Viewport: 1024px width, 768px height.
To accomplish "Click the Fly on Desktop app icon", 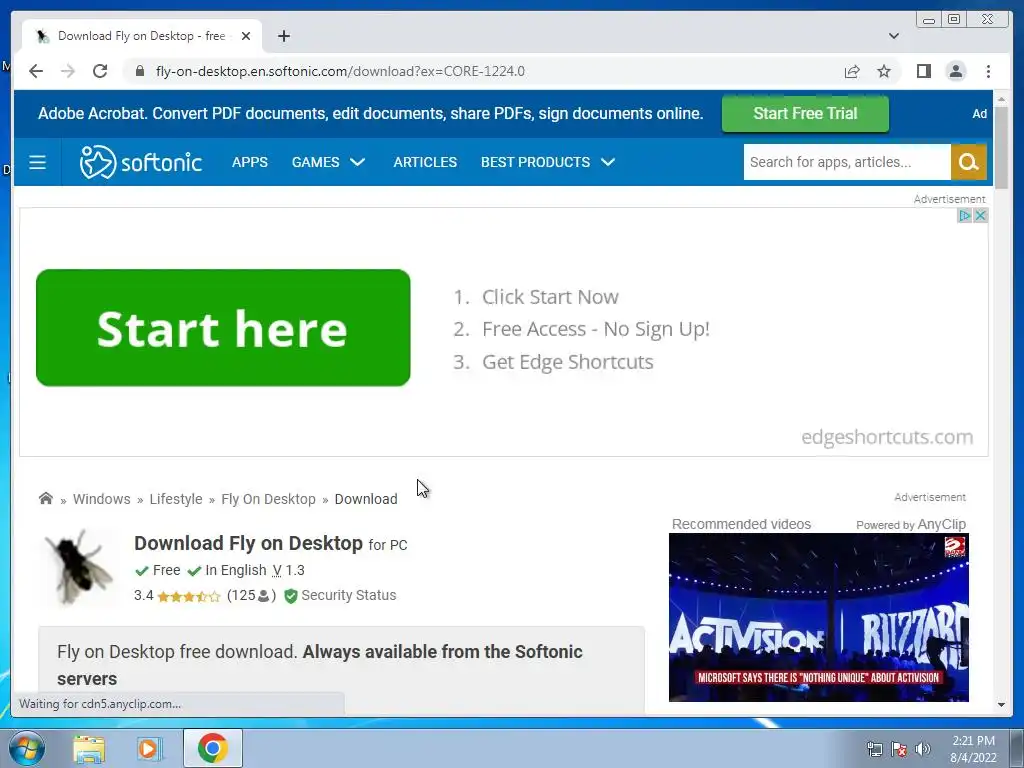I will tap(79, 567).
